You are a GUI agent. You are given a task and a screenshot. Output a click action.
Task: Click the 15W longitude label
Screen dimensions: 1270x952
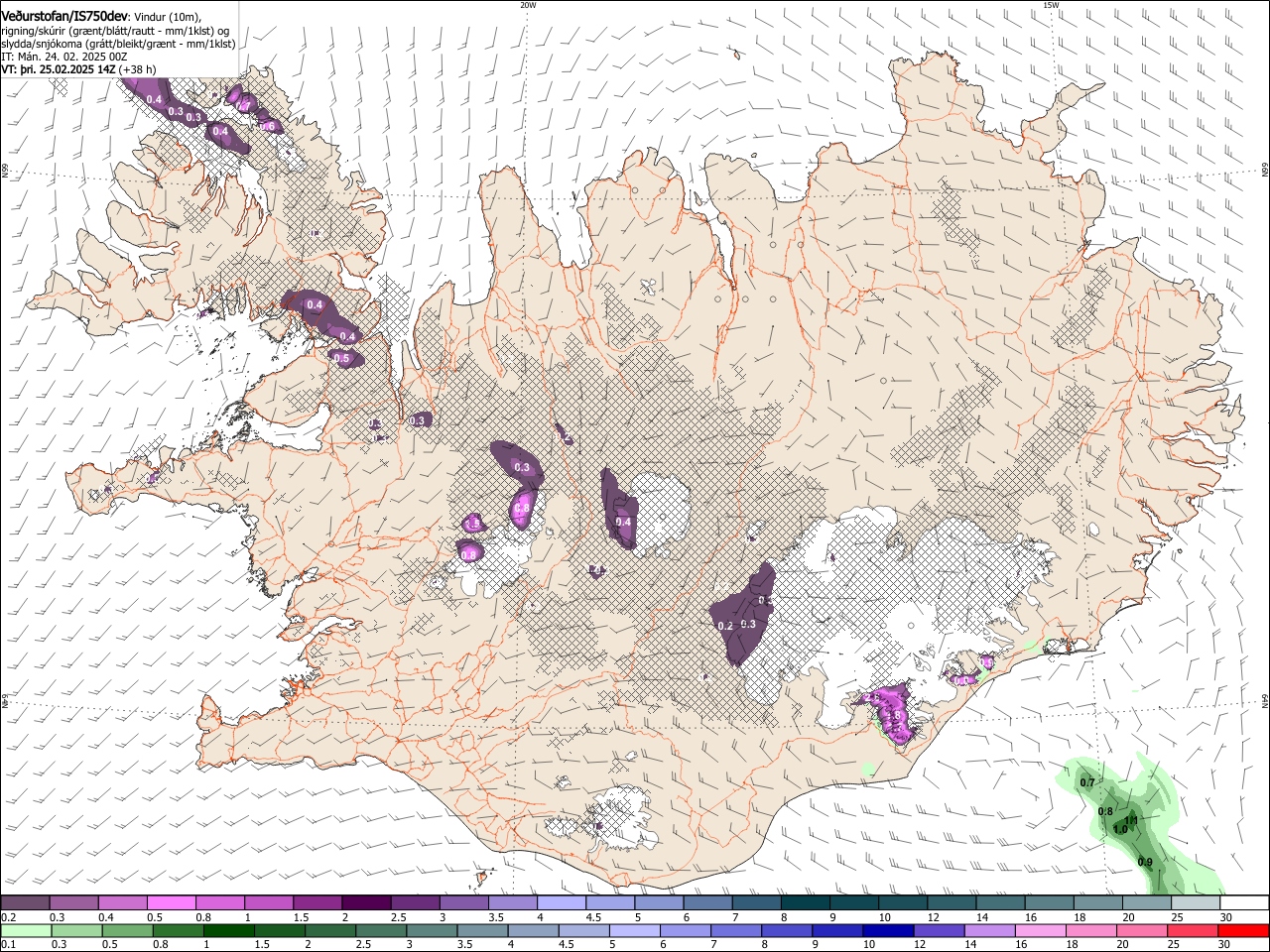click(1052, 5)
